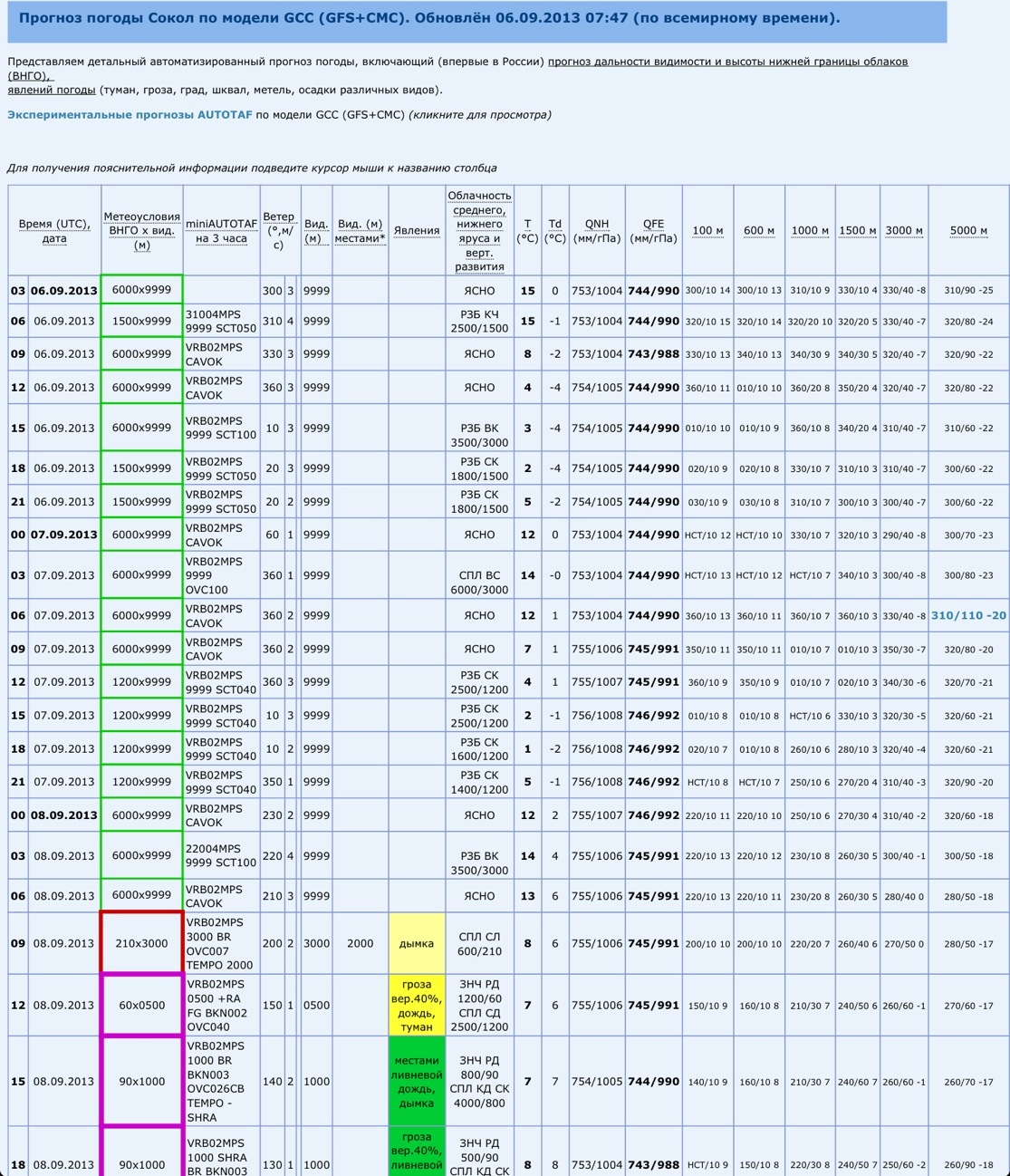Select the miniAUTOTAF на 3 часа header
1010x1176 pixels.
click(221, 231)
